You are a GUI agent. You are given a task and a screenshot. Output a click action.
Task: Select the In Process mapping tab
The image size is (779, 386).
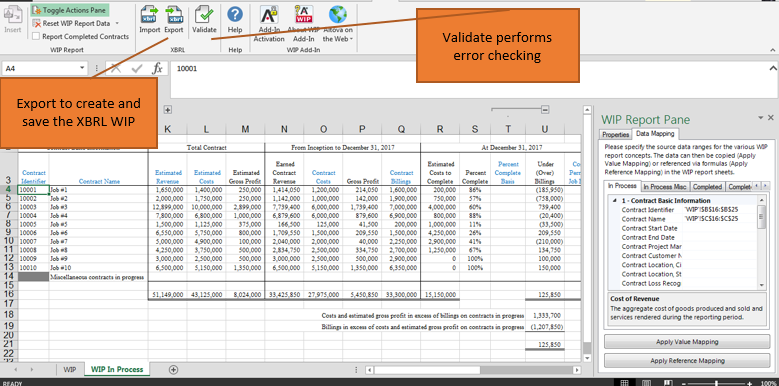[623, 186]
